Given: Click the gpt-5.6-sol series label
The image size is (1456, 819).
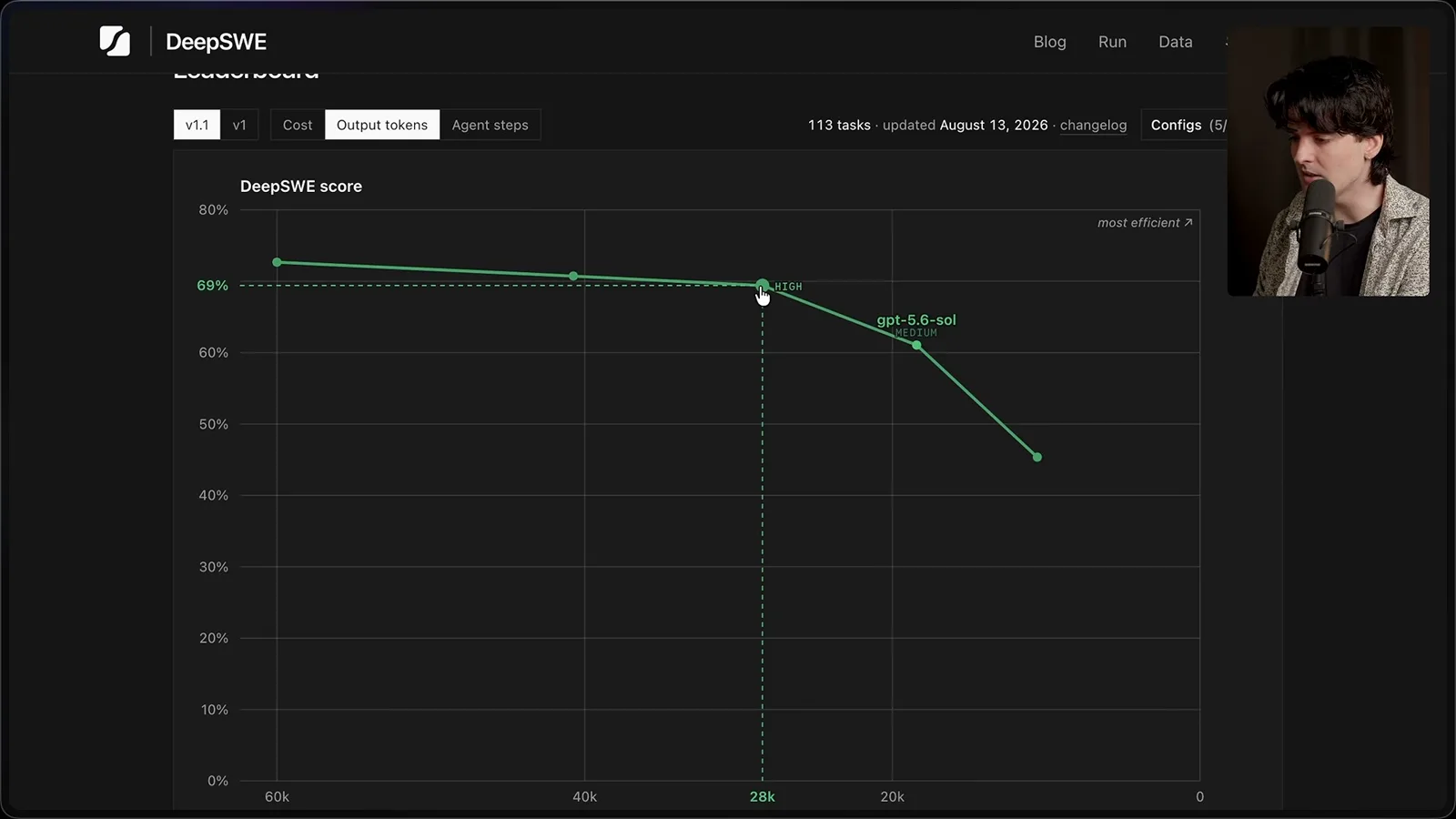Looking at the screenshot, I should [916, 319].
